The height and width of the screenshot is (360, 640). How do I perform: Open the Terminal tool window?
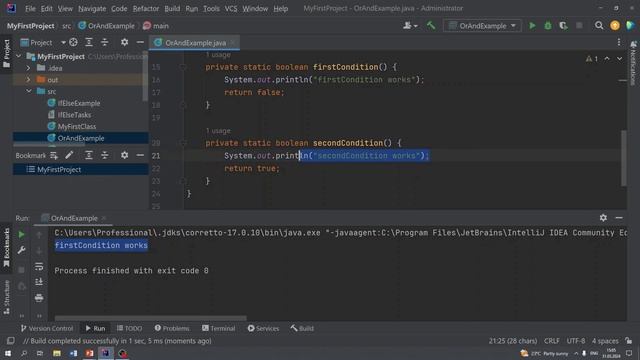pyautogui.click(x=218, y=328)
